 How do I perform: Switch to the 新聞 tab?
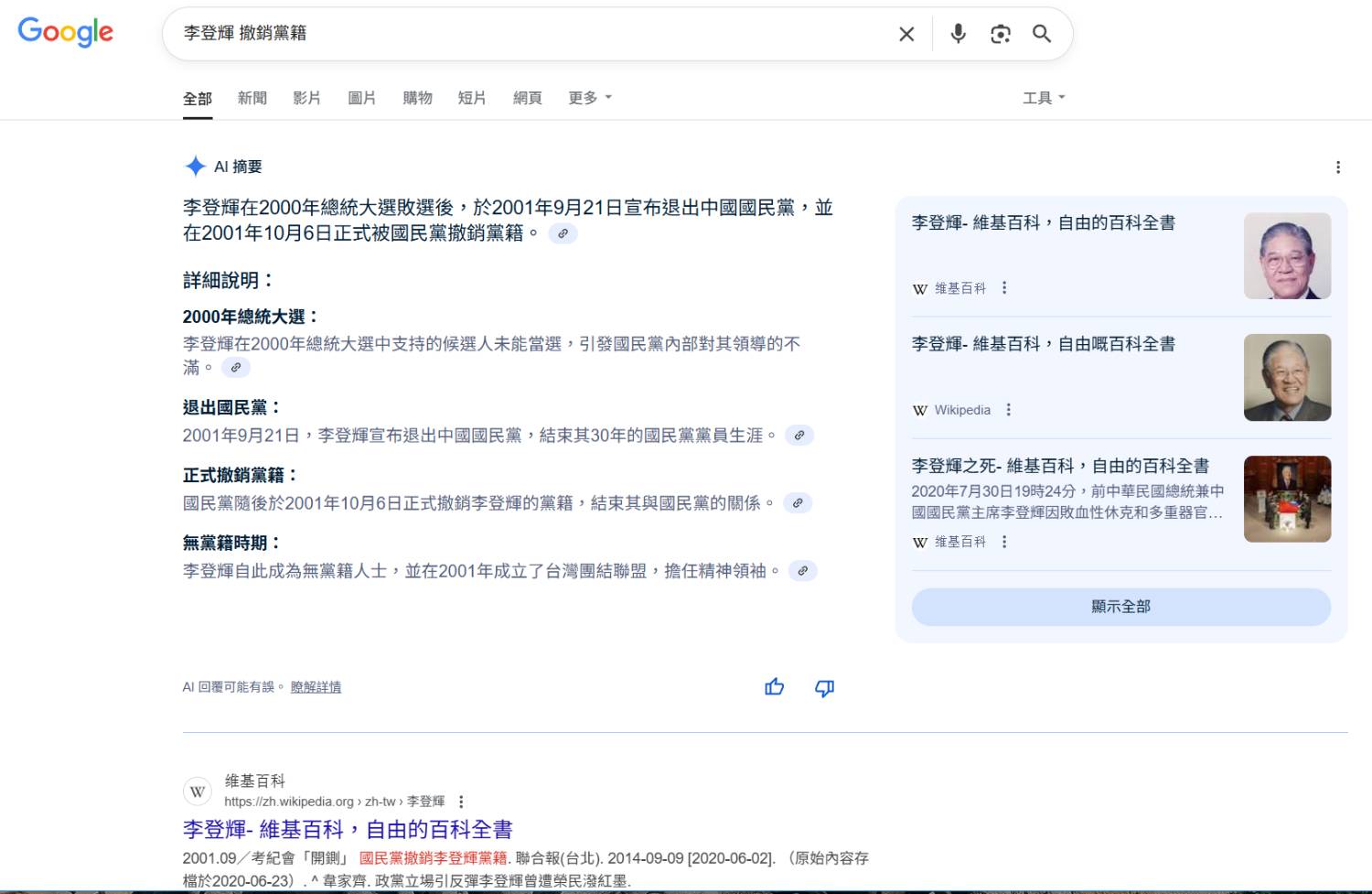pyautogui.click(x=252, y=98)
